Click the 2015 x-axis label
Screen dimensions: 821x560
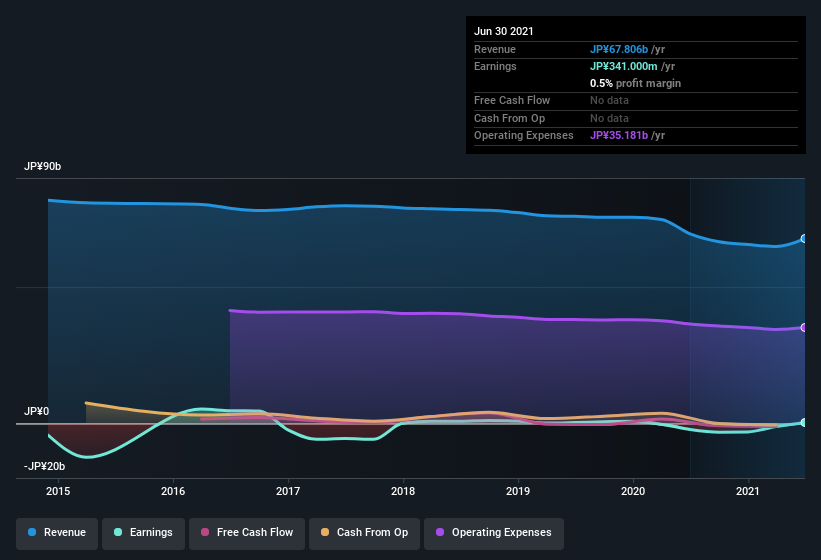pos(58,491)
